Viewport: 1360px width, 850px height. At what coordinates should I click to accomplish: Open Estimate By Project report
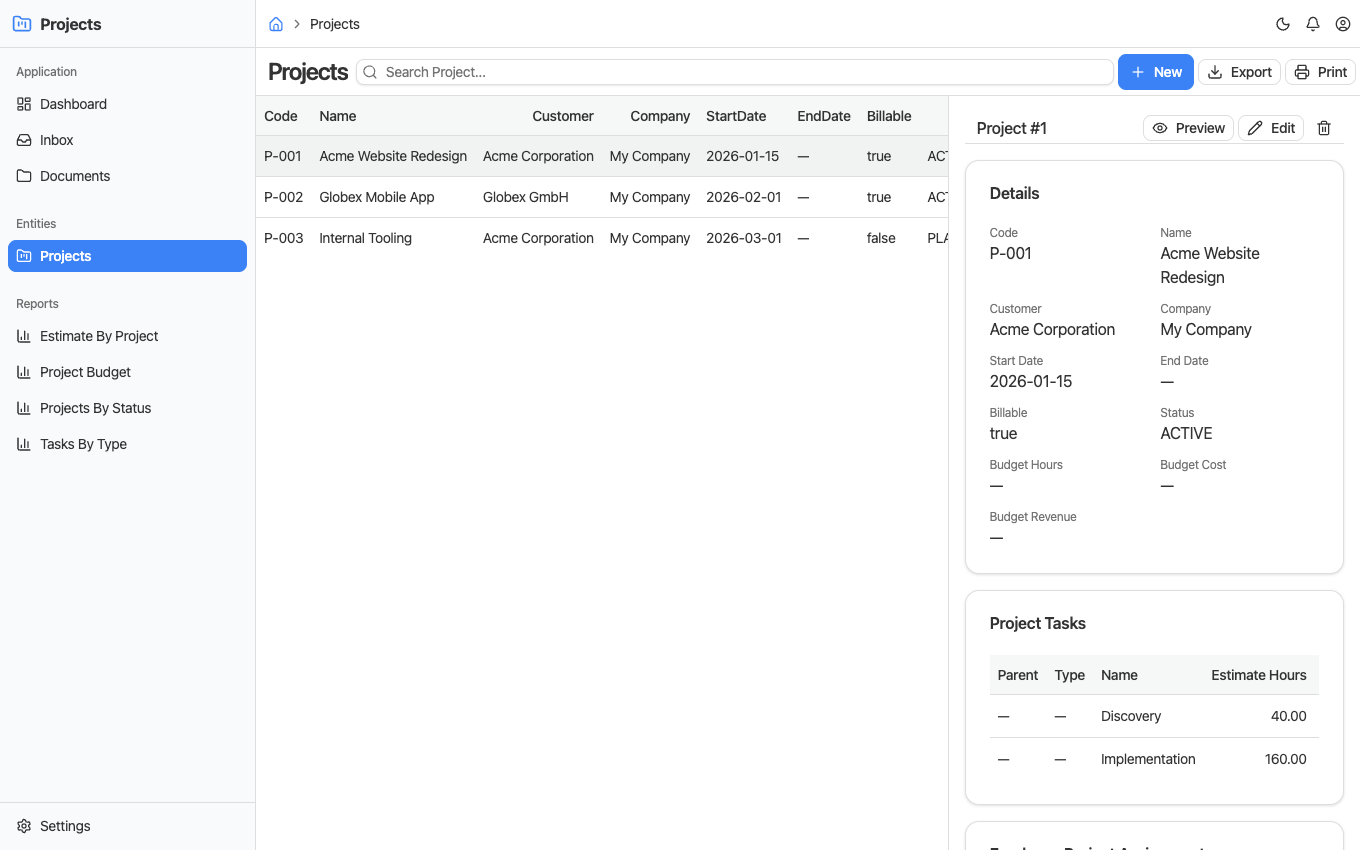pyautogui.click(x=127, y=336)
